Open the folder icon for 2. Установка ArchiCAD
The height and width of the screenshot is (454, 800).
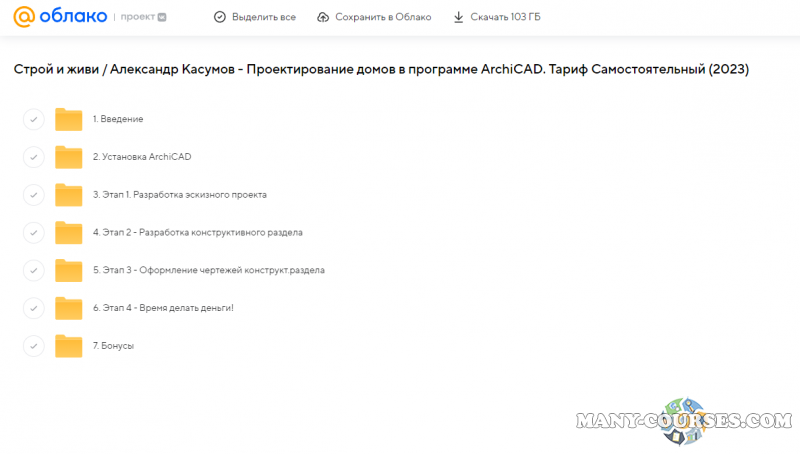point(68,157)
